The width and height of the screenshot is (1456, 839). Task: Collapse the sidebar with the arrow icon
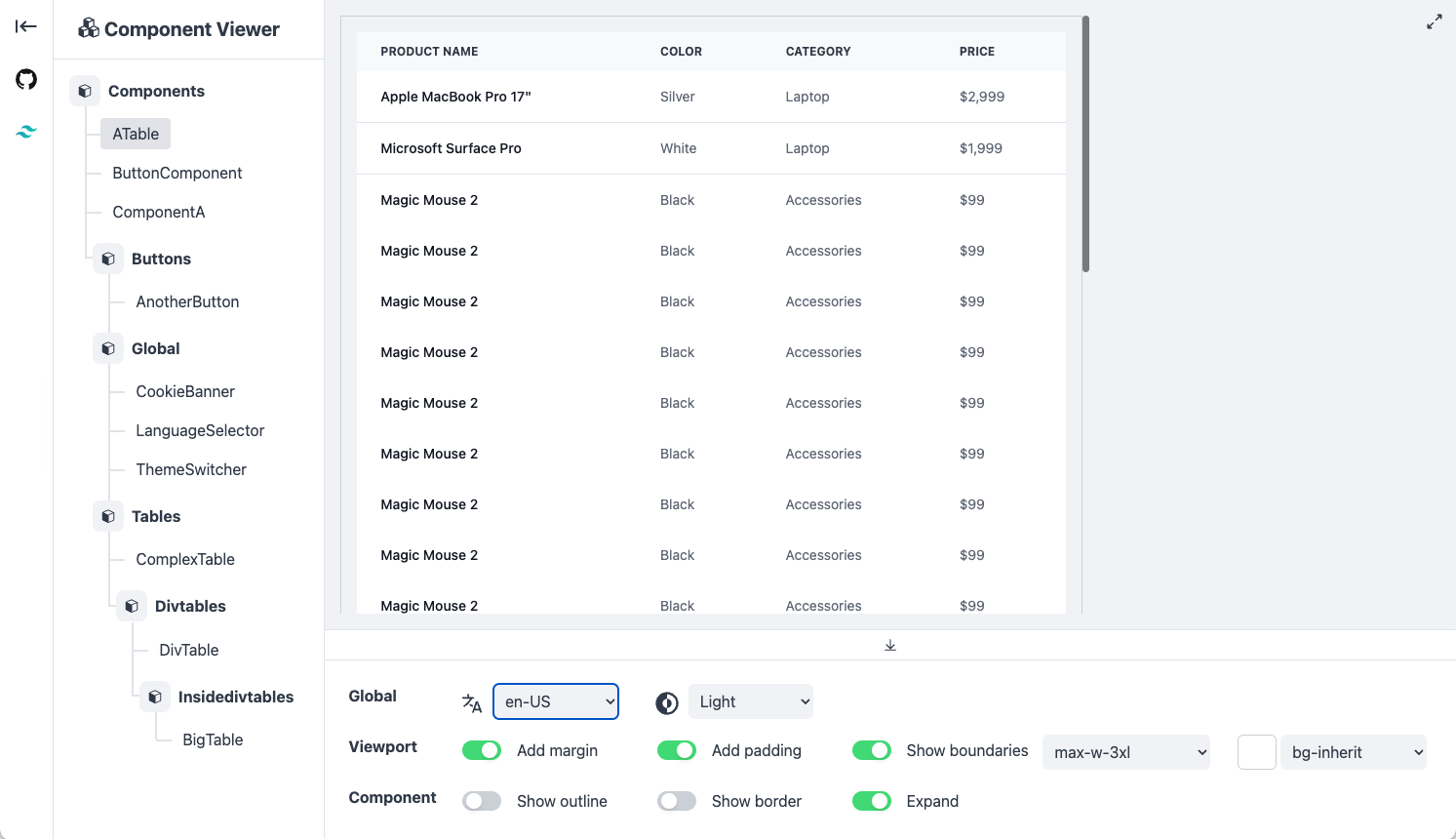coord(26,26)
